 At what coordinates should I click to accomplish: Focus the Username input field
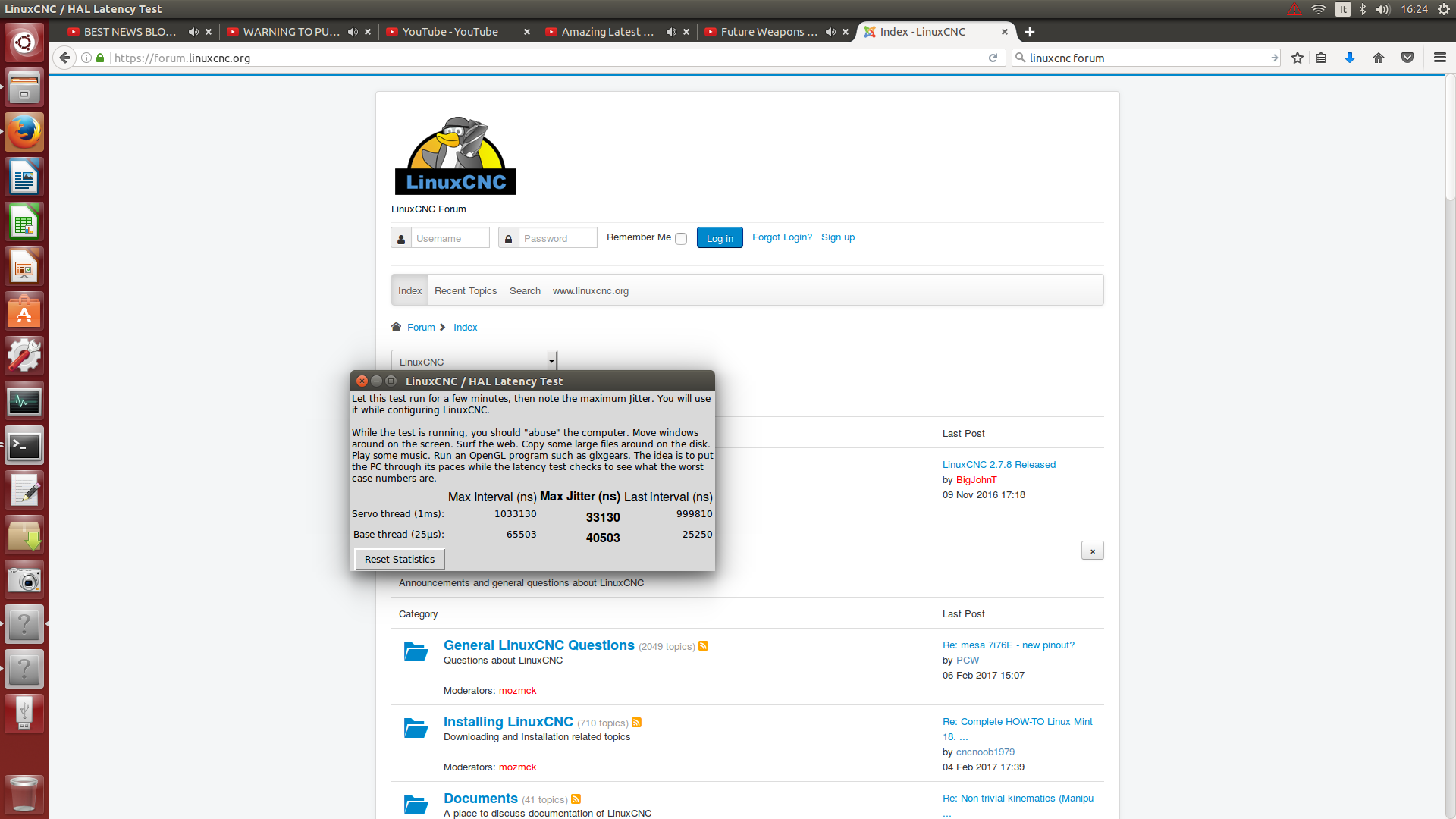pyautogui.click(x=450, y=238)
